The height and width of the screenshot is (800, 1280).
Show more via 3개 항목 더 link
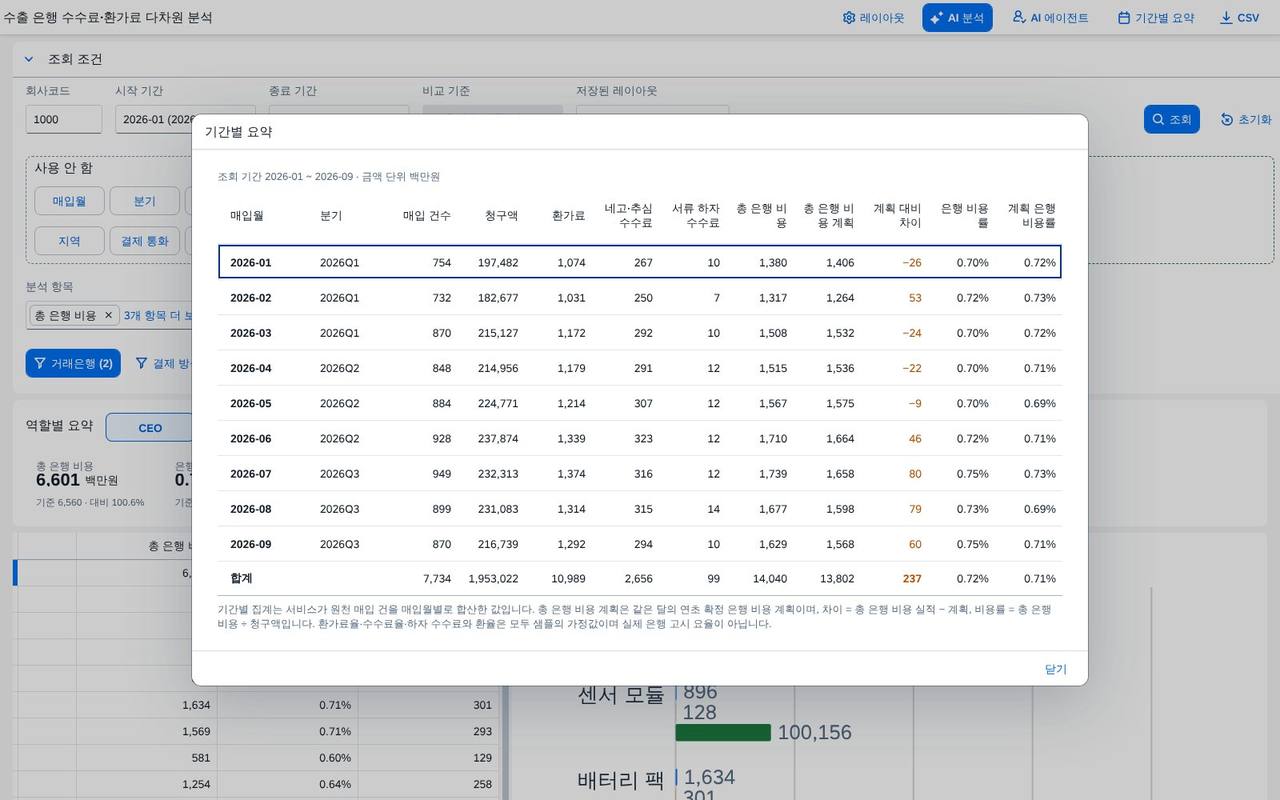(158, 315)
